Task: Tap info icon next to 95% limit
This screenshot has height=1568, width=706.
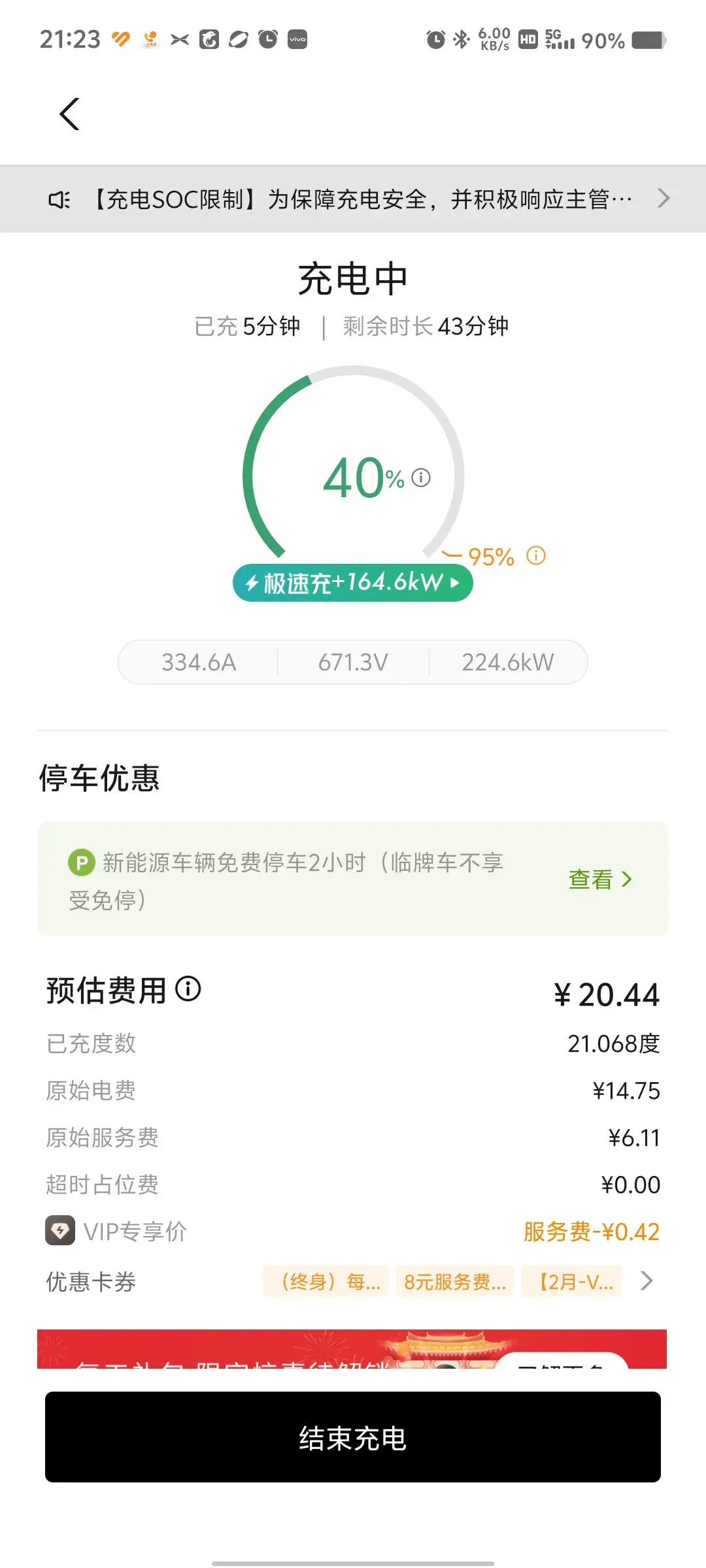Action: tap(536, 556)
